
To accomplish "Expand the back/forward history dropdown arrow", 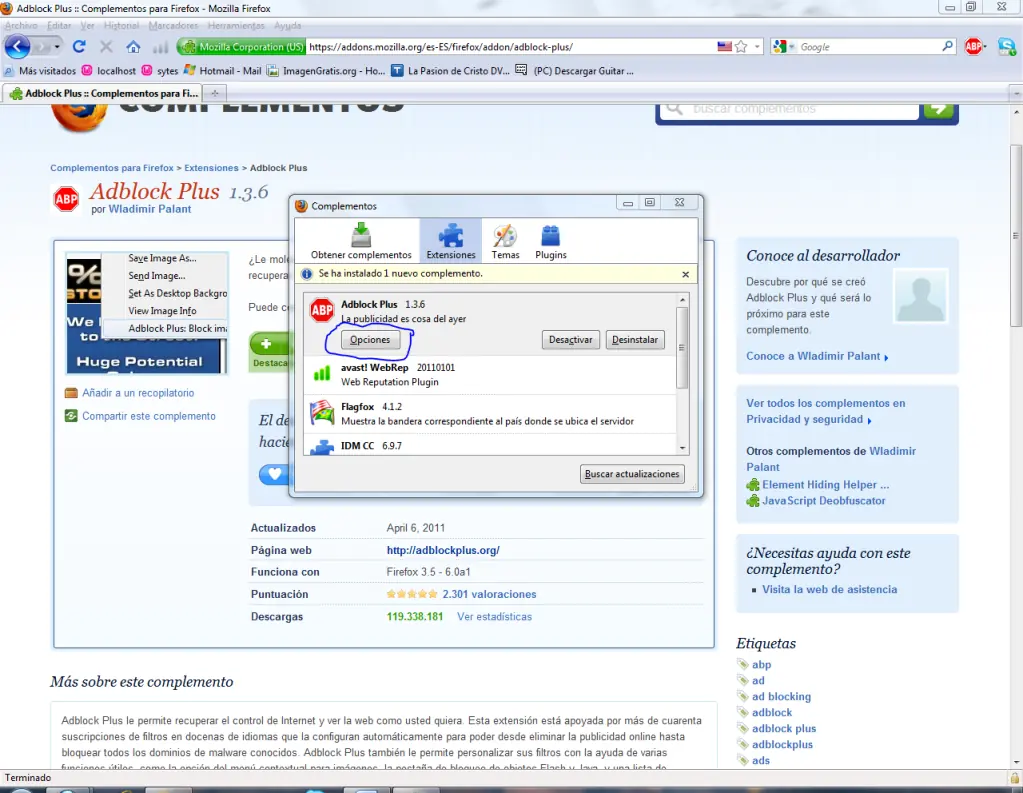I will click(x=57, y=47).
